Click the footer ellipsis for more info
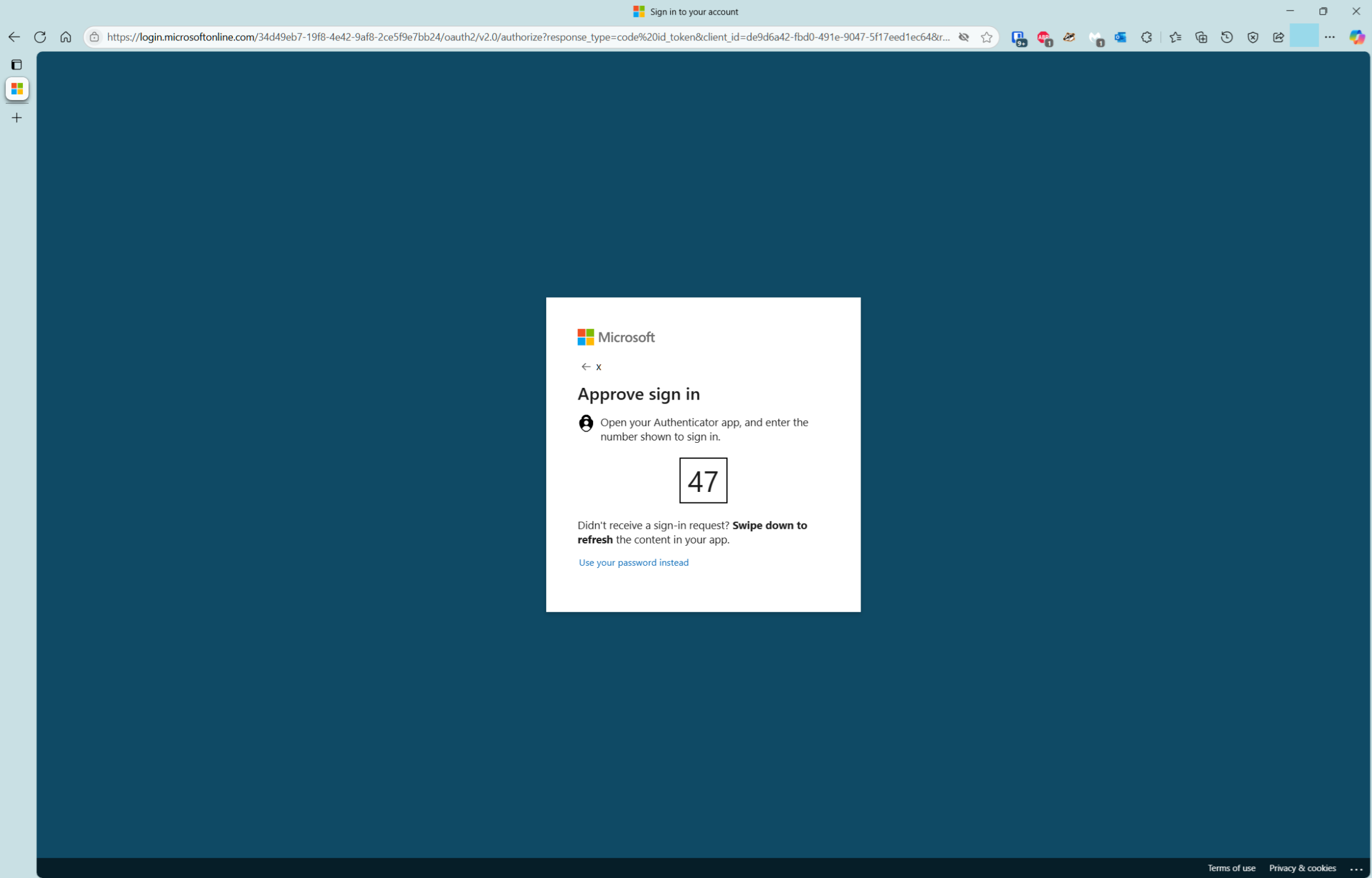This screenshot has width=1372, height=878. [x=1356, y=869]
